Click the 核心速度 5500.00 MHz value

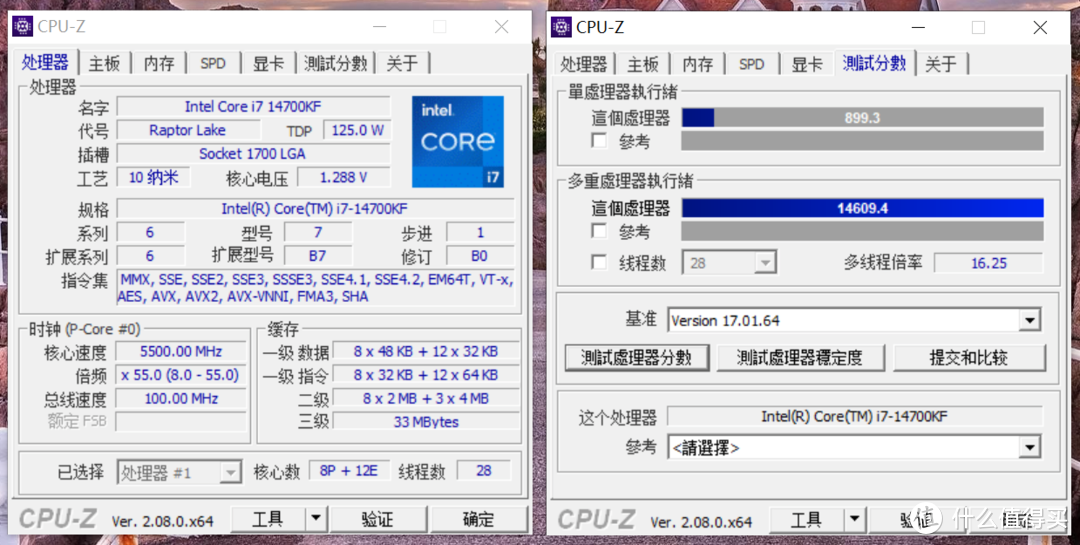pyautogui.click(x=181, y=351)
